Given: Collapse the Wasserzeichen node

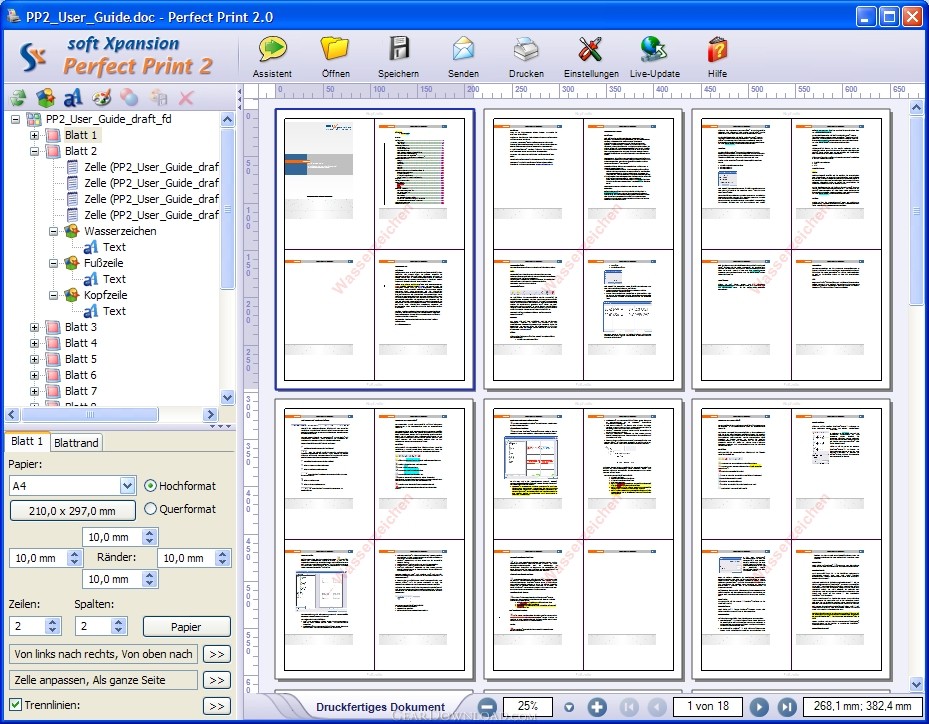Looking at the screenshot, I should coord(53,231).
